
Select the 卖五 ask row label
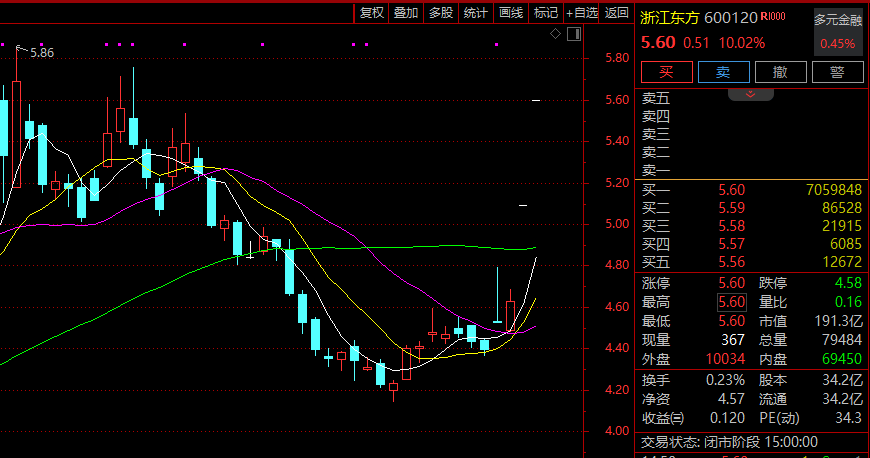click(x=656, y=99)
